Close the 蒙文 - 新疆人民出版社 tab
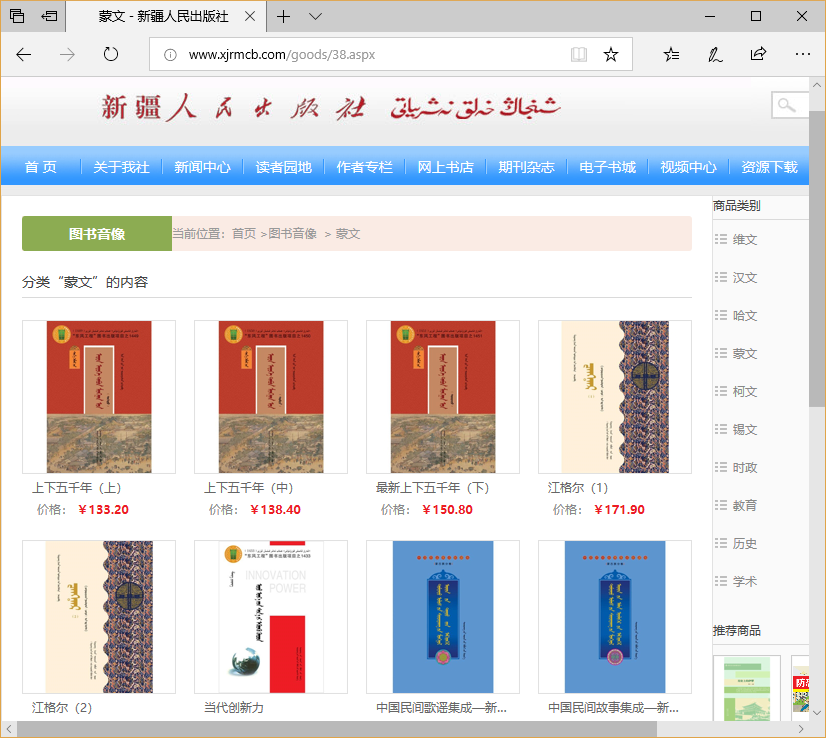The height and width of the screenshot is (738, 826). [x=250, y=17]
